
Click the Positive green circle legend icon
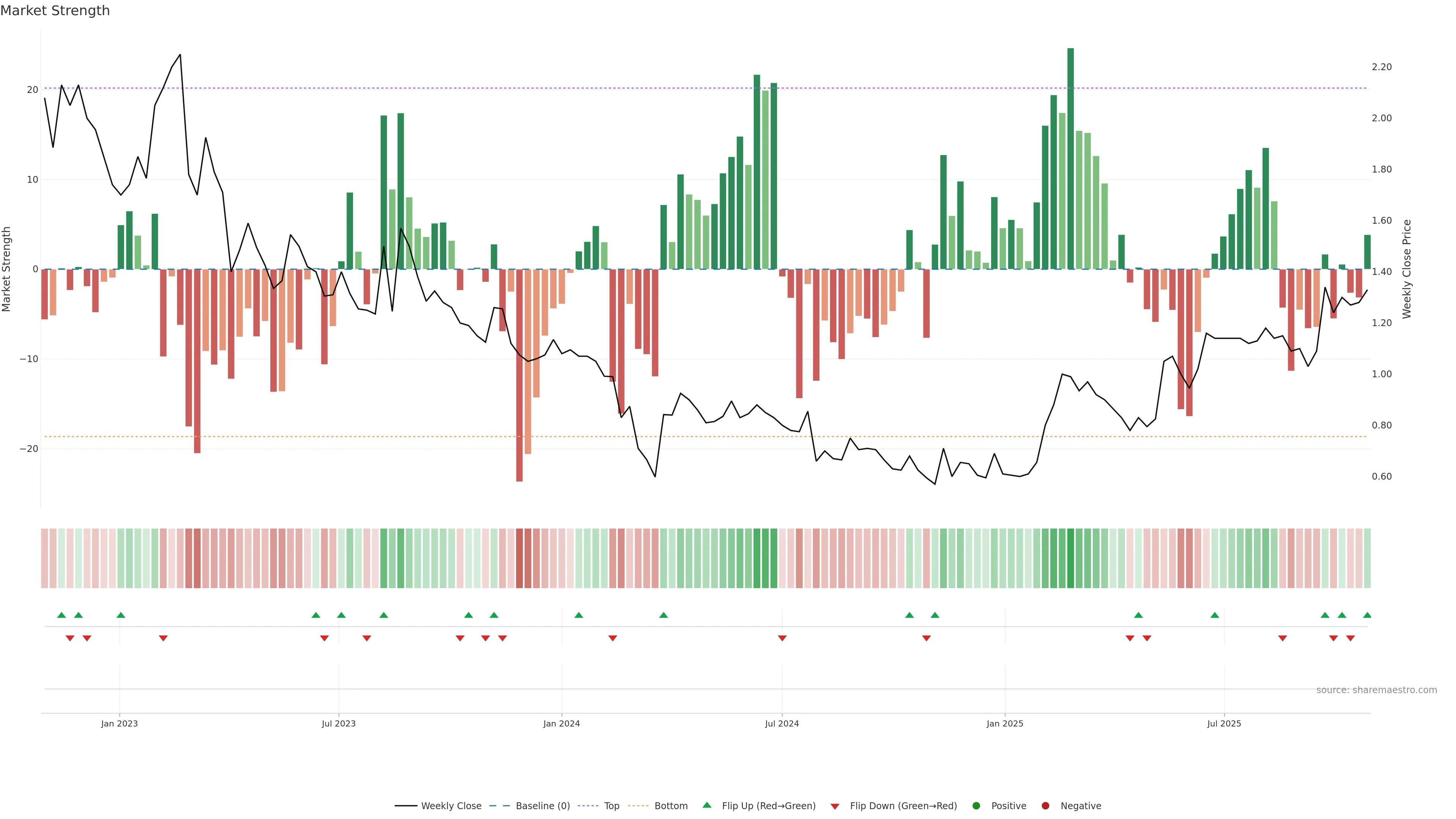(x=976, y=805)
